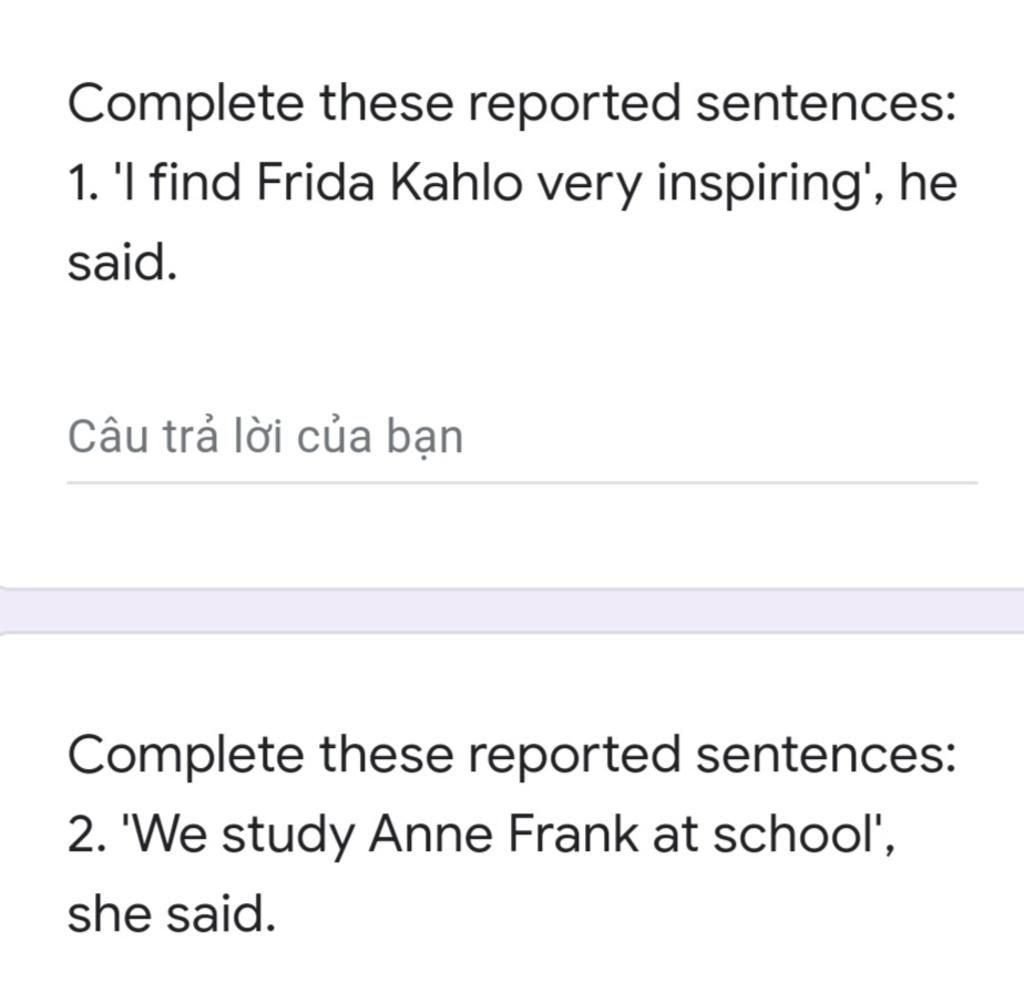The height and width of the screenshot is (993, 1024).
Task: Click the second 'Complete these reported sentences:' heading
Action: [511, 757]
